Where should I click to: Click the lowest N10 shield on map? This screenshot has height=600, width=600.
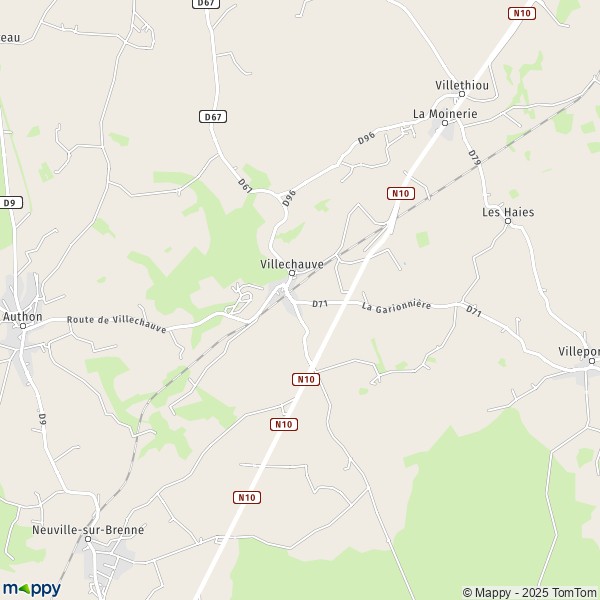(247, 497)
